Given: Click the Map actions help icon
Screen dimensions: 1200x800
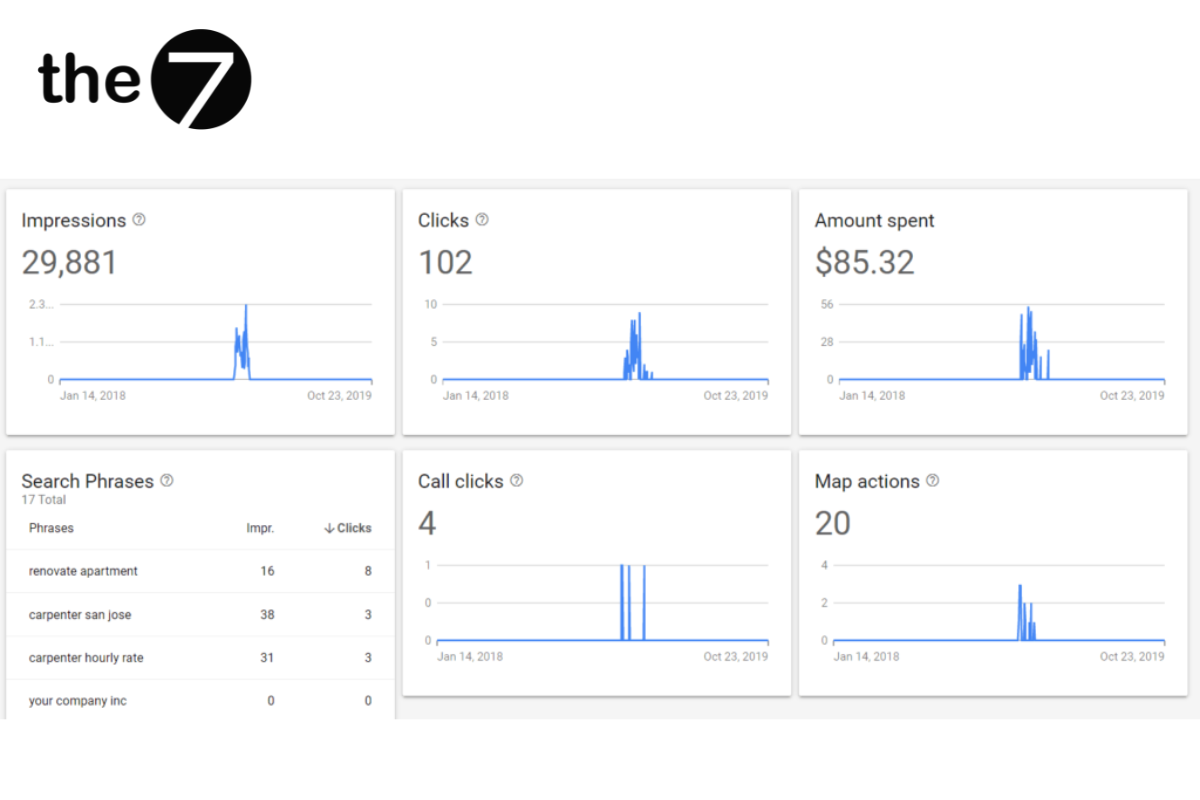Looking at the screenshot, I should click(932, 481).
